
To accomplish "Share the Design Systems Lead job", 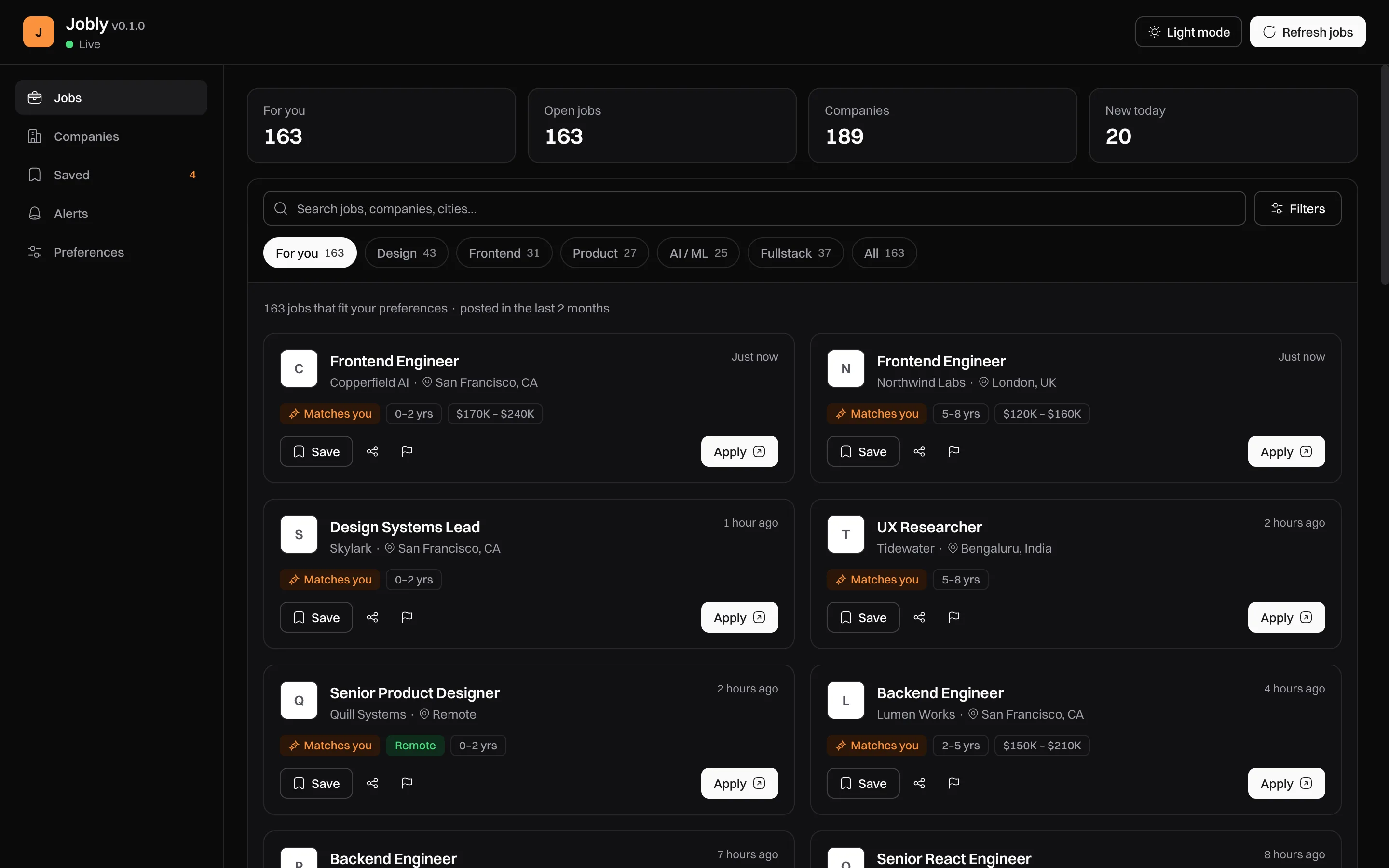I will point(372,618).
